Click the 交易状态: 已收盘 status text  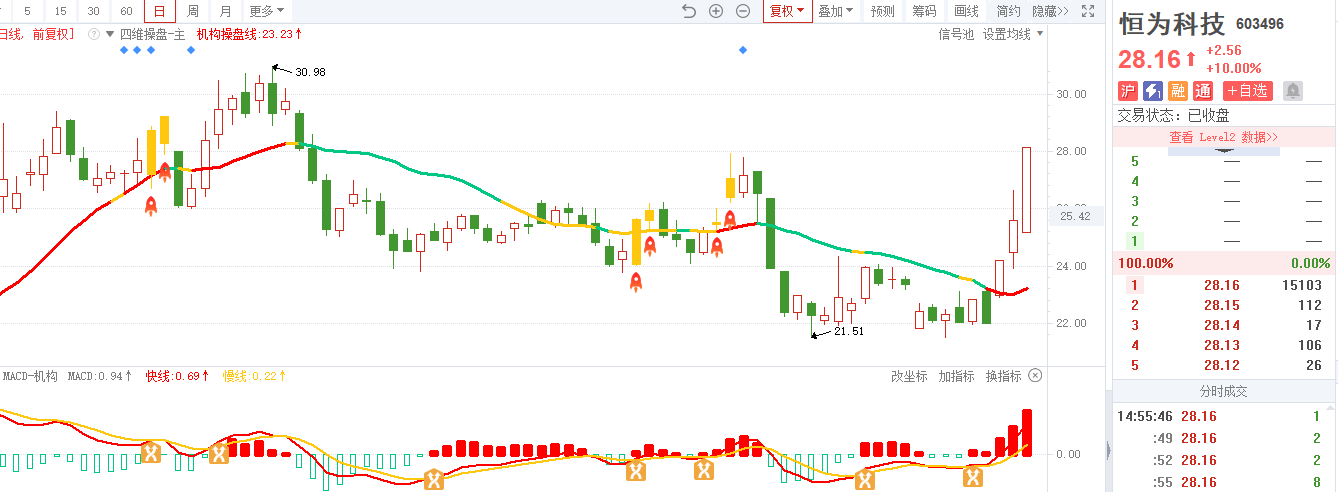(x=1174, y=115)
